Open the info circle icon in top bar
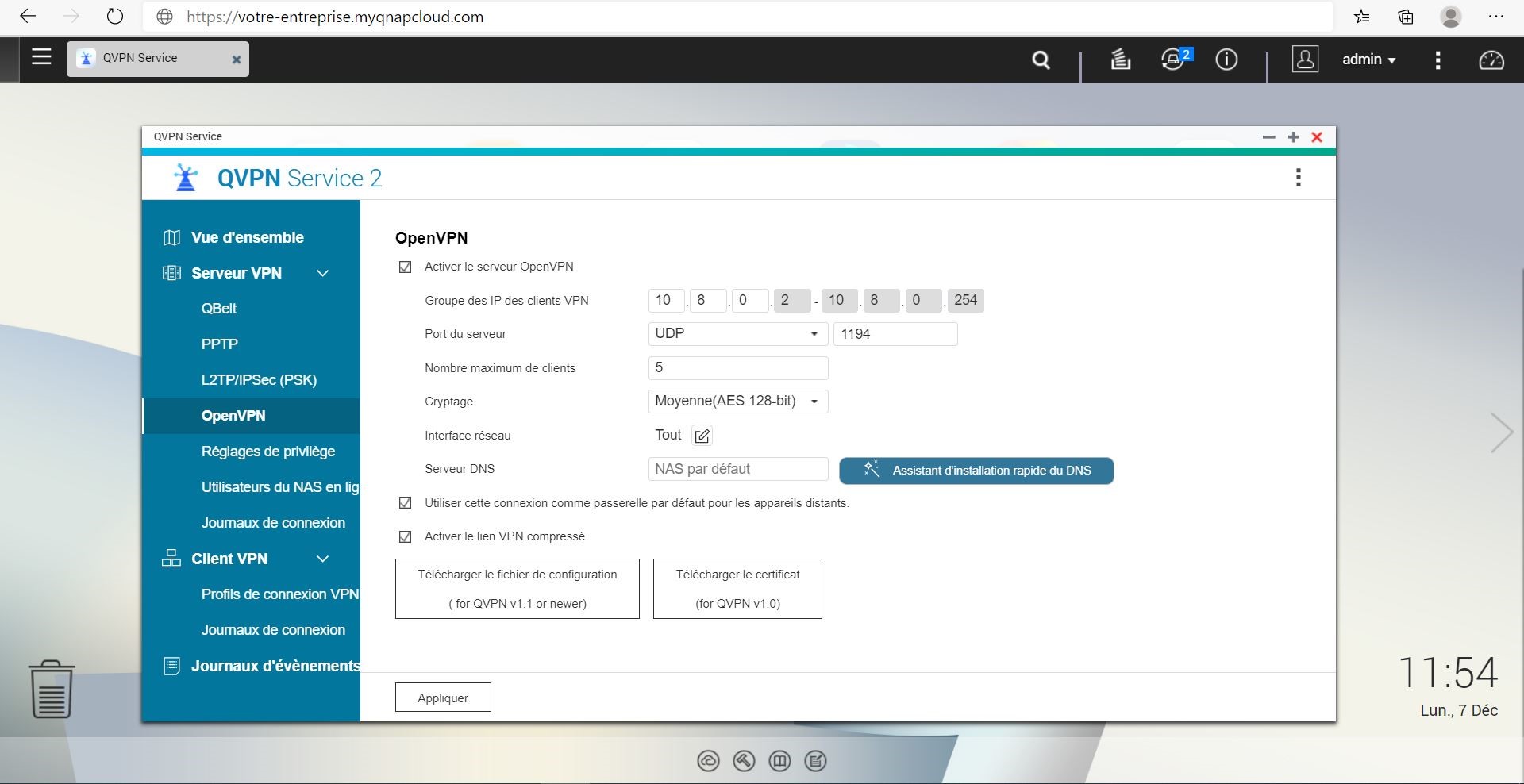The width and height of the screenshot is (1524, 784). pos(1226,60)
